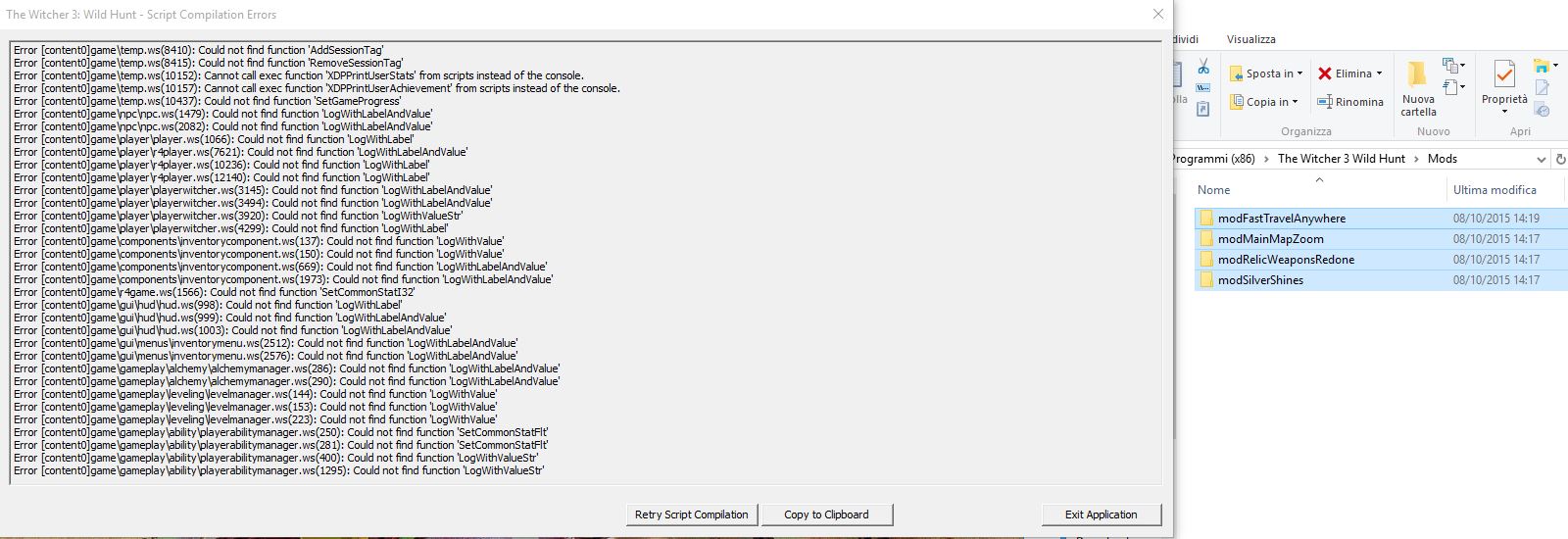Click Programmi (x86) in the address bar

[1214, 159]
